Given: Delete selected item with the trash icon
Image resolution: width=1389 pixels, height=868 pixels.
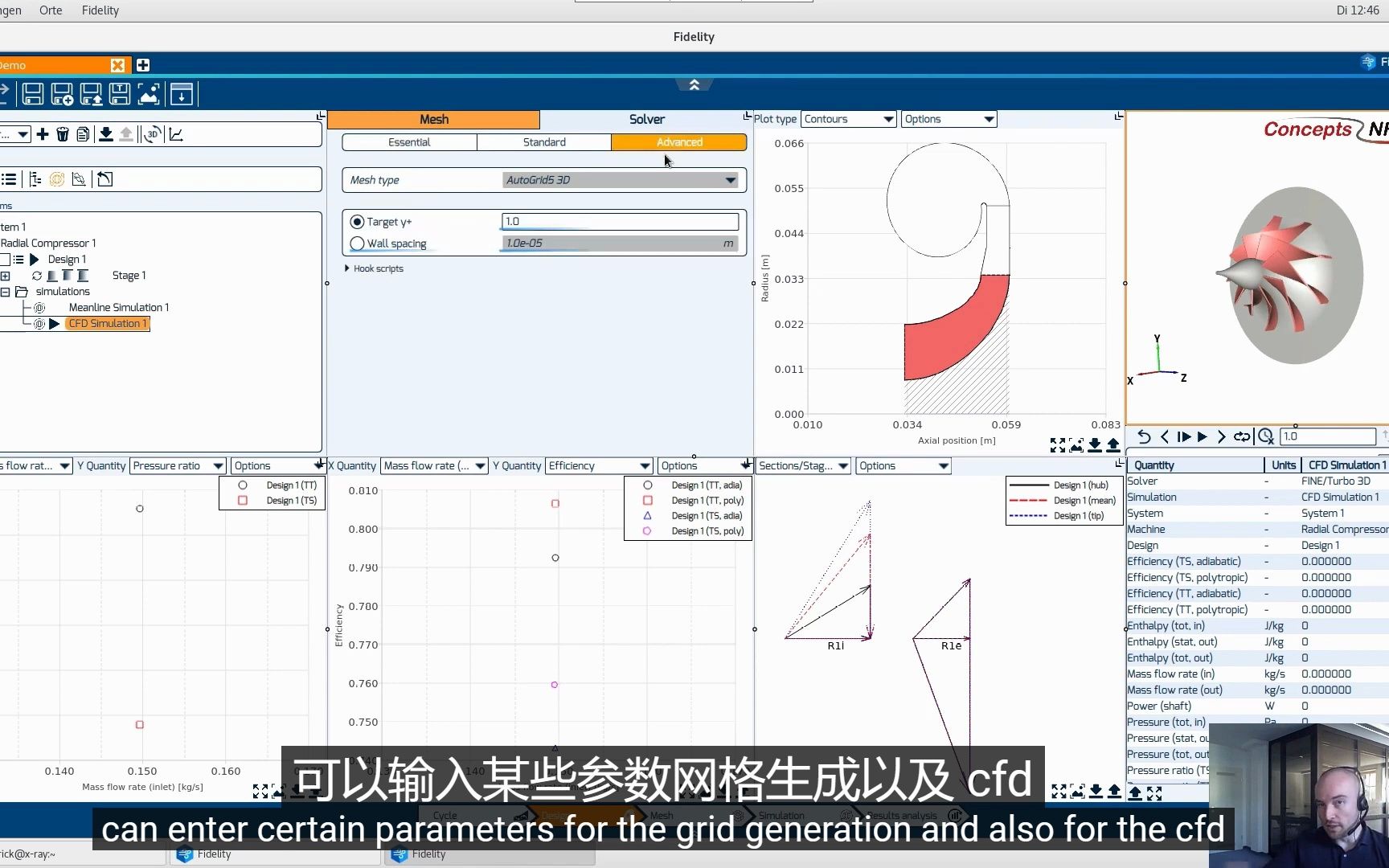Looking at the screenshot, I should pyautogui.click(x=63, y=134).
